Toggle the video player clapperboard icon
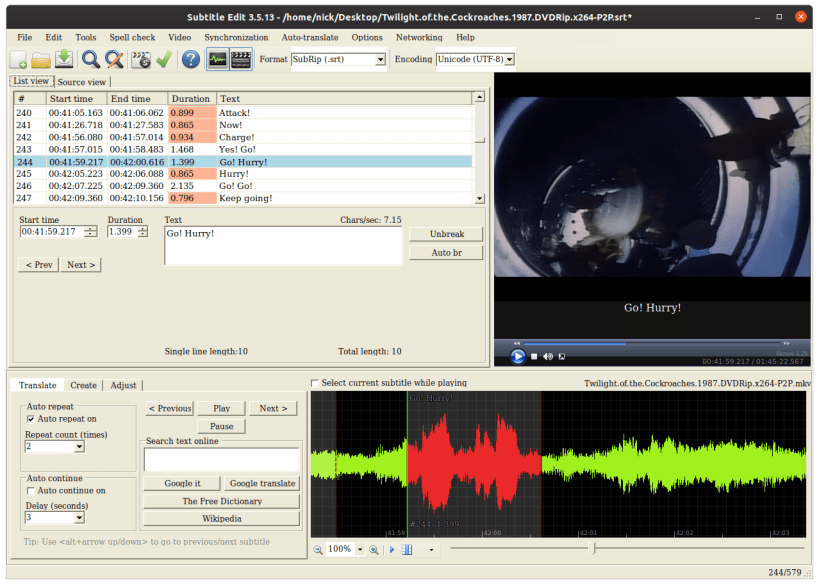The width and height of the screenshot is (819, 585). [241, 60]
